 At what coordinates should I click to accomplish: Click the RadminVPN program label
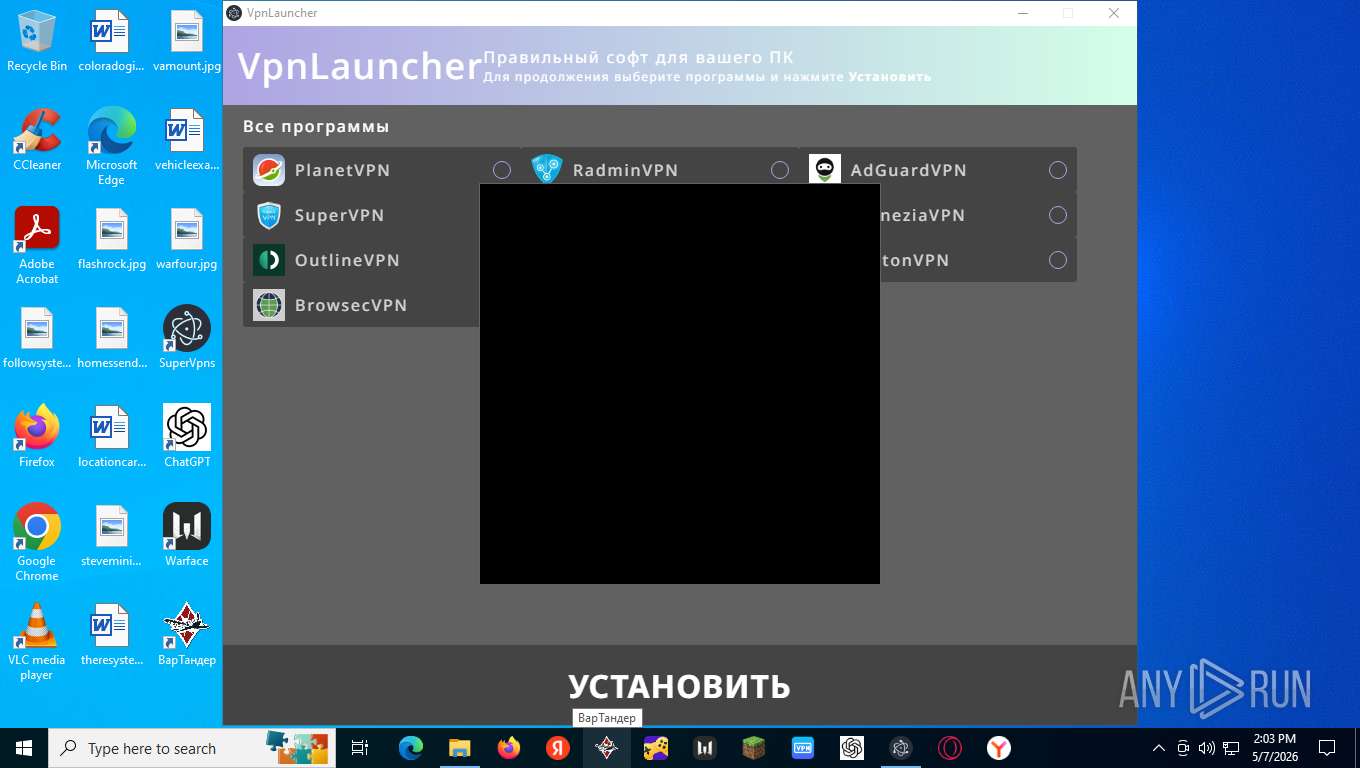click(625, 170)
